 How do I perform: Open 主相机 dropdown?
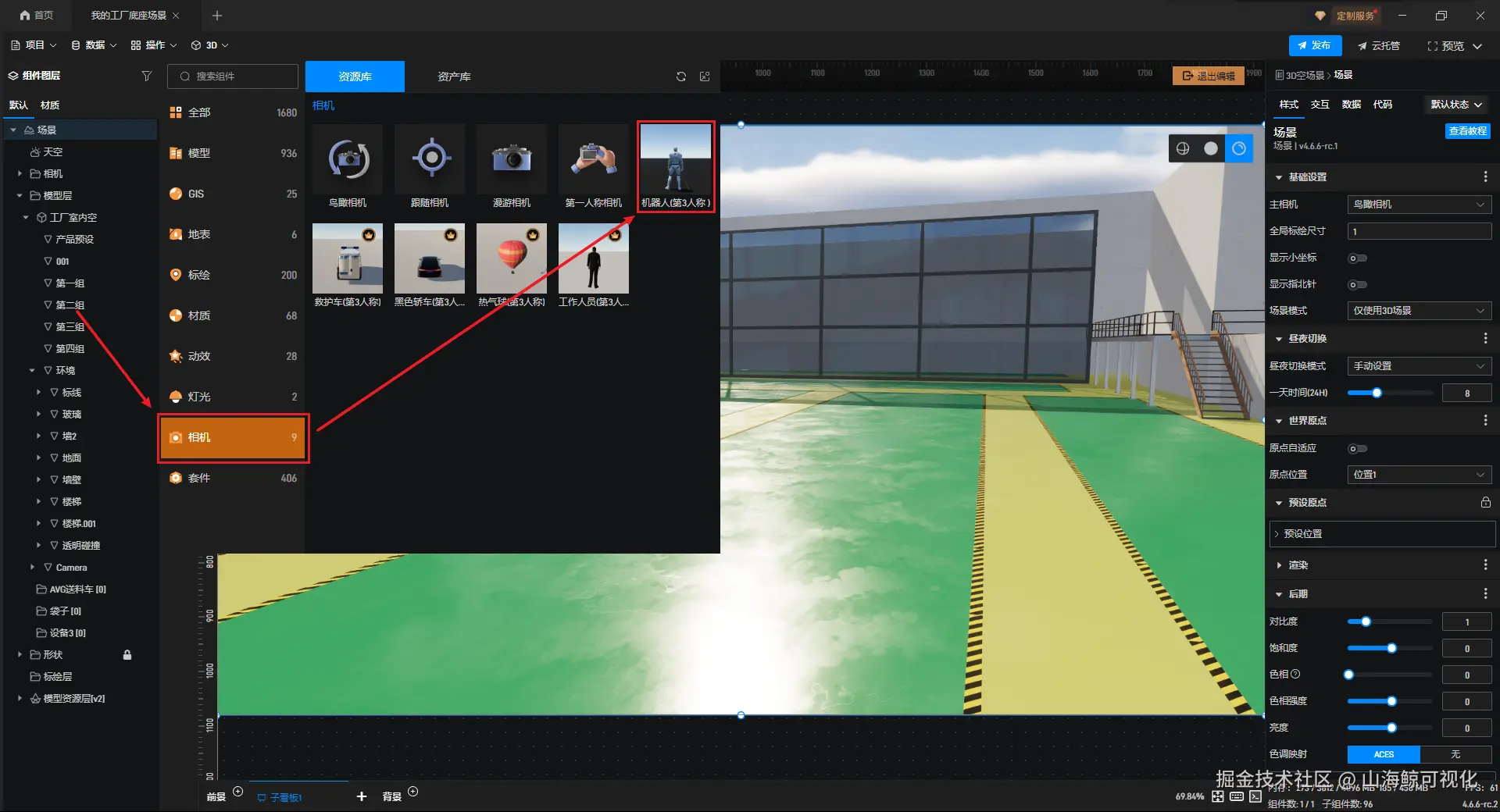coord(1420,205)
